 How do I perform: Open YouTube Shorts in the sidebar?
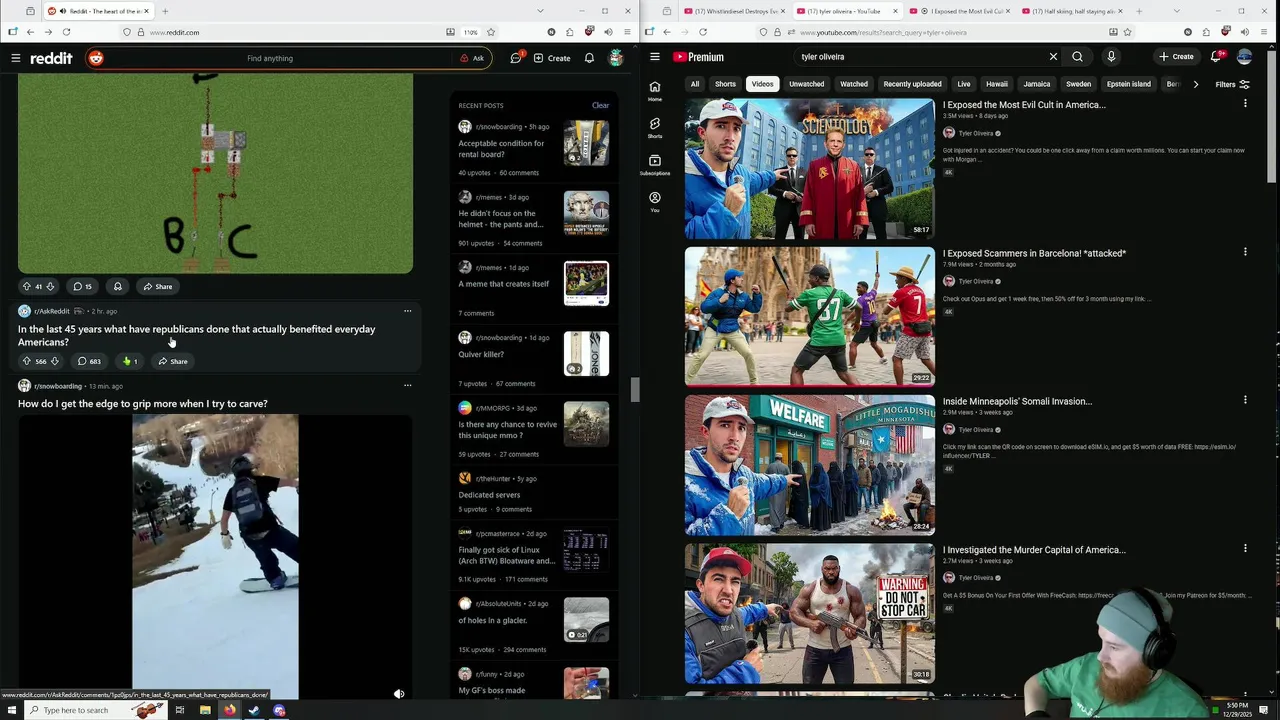click(655, 128)
